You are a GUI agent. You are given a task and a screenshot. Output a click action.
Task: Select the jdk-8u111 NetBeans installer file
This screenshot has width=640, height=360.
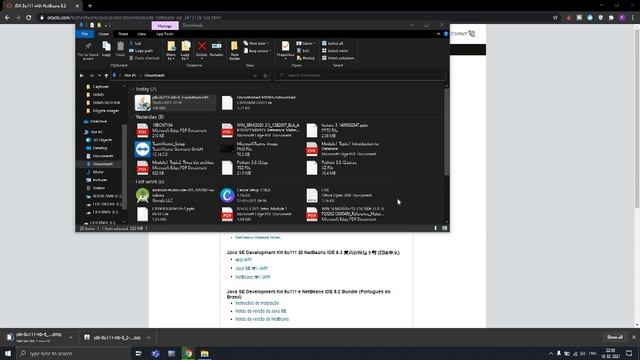175,102
